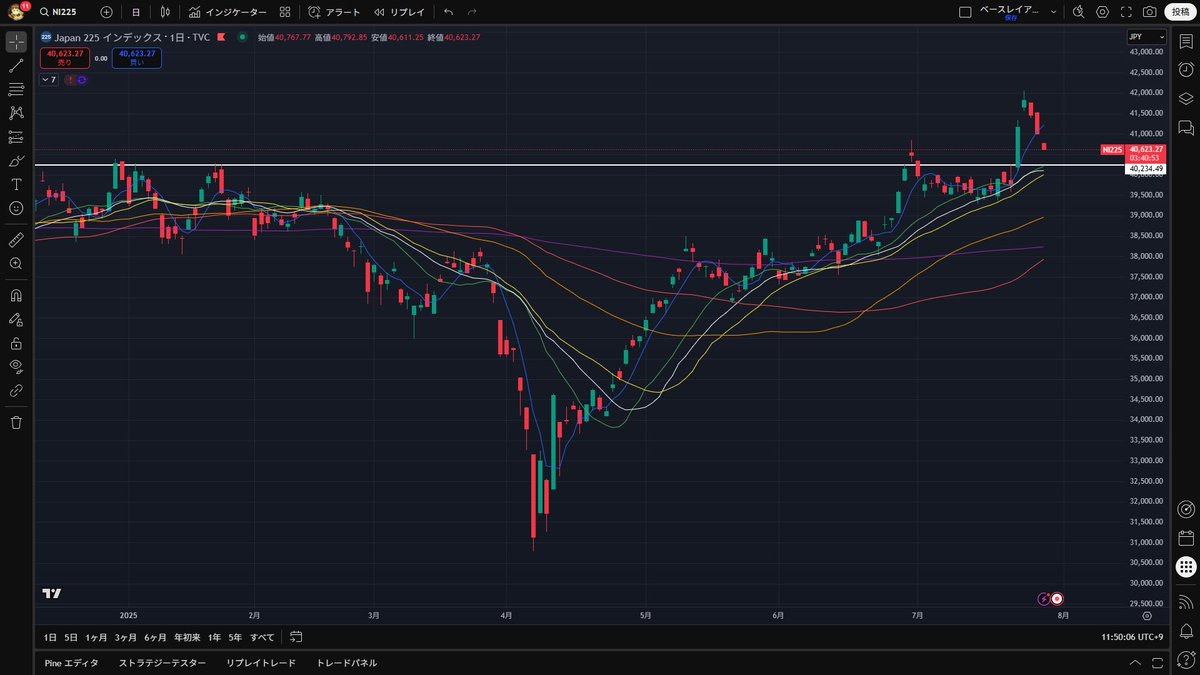Delete all drawings with trash icon

point(16,422)
